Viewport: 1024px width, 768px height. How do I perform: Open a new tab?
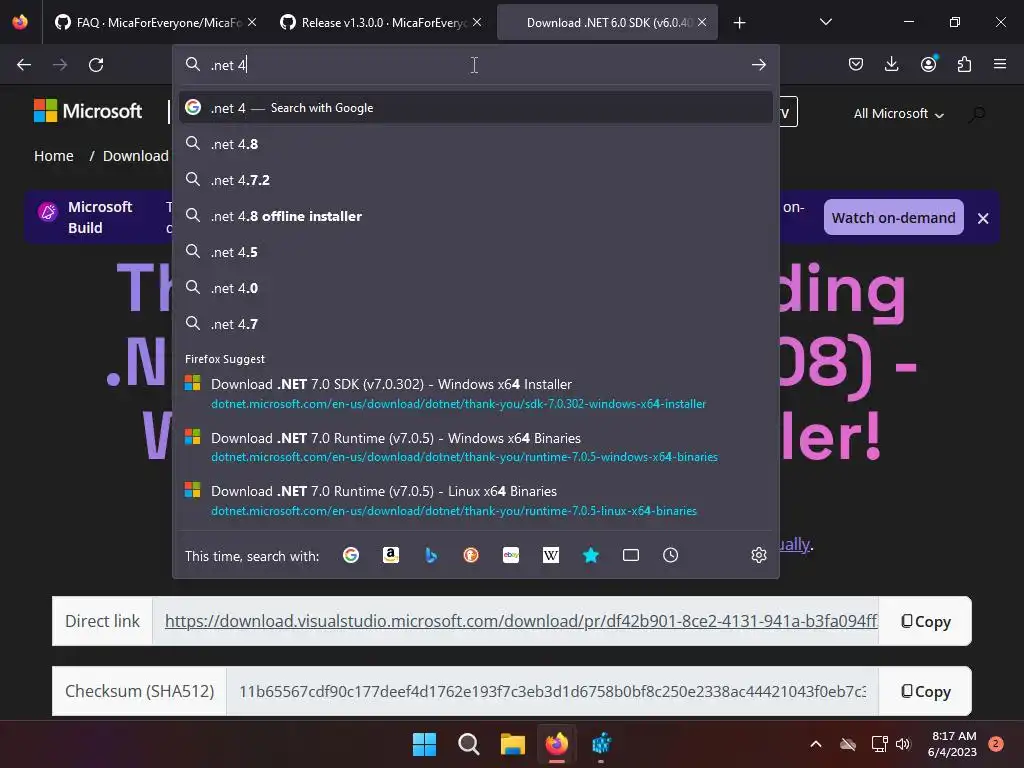(x=739, y=23)
